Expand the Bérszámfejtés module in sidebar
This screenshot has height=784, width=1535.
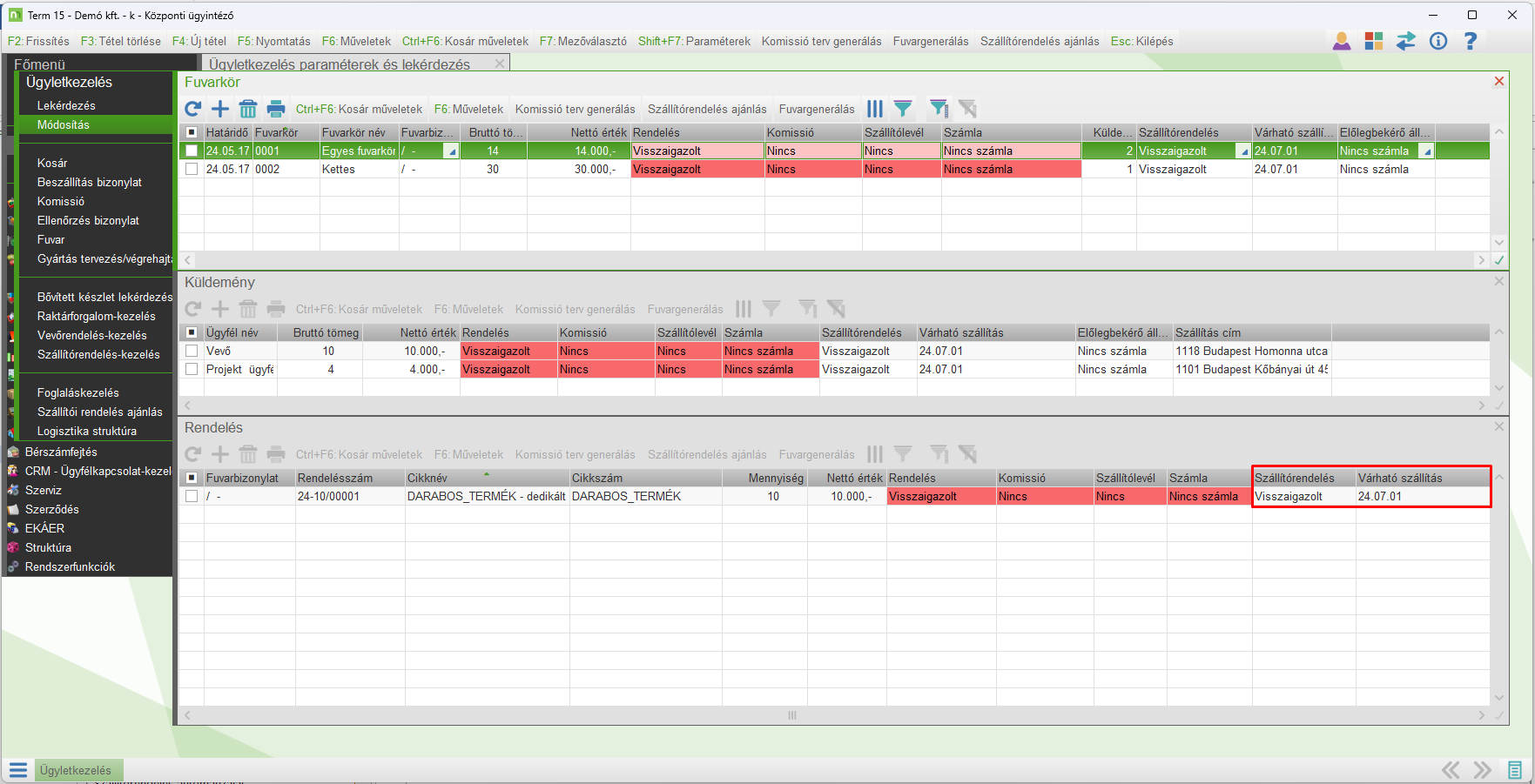61,452
